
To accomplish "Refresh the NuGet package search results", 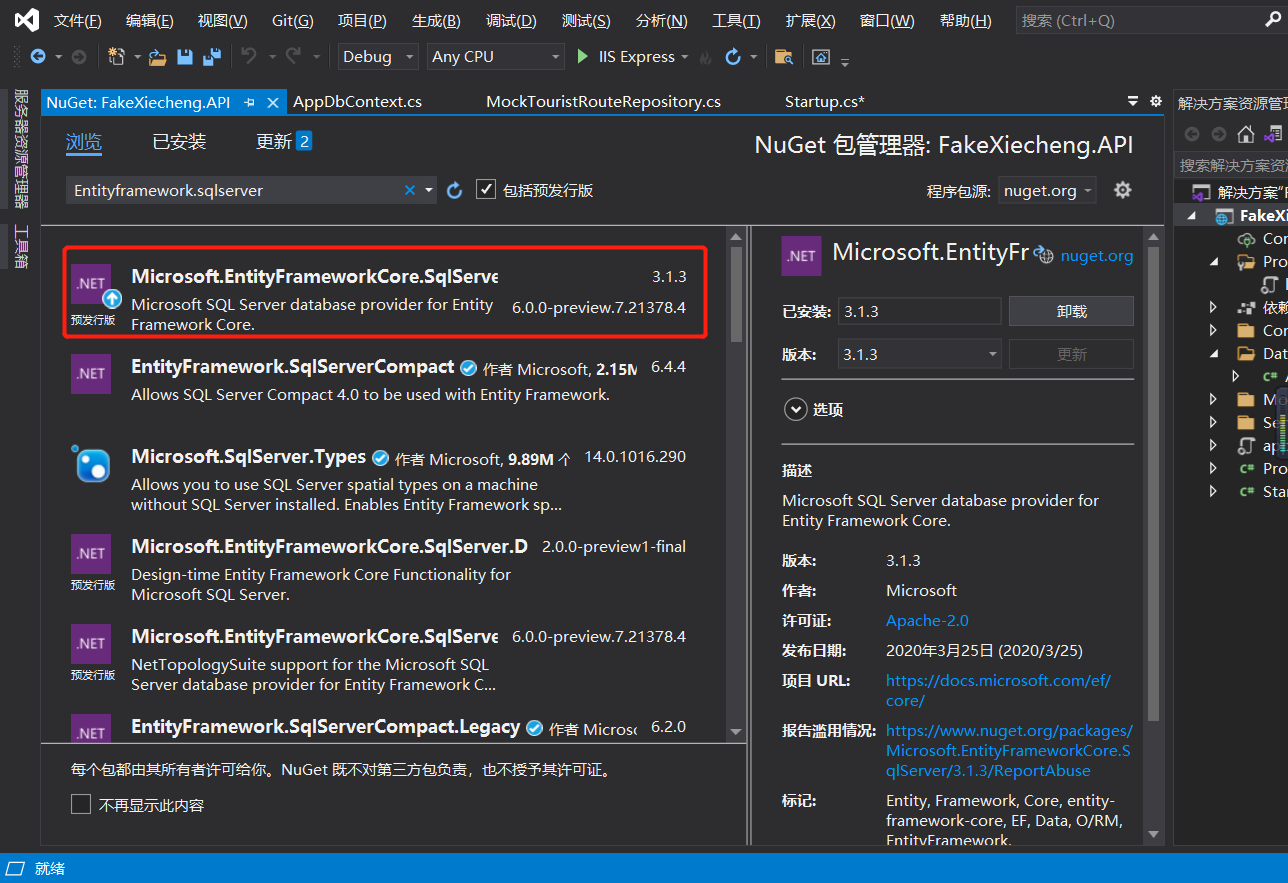I will tap(455, 190).
